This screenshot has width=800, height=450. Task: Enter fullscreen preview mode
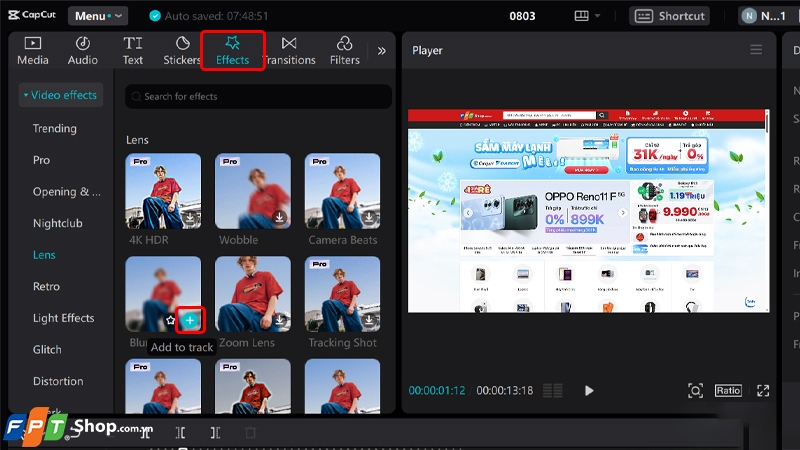point(763,391)
